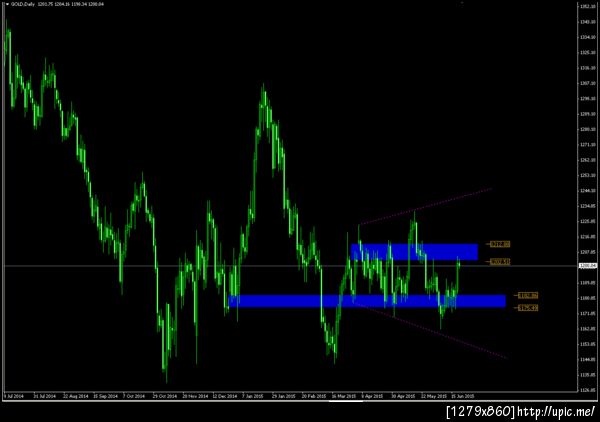Image resolution: width=600 pixels, height=422 pixels.
Task: Click the '16 Mar 2015' date label
Action: (344, 396)
